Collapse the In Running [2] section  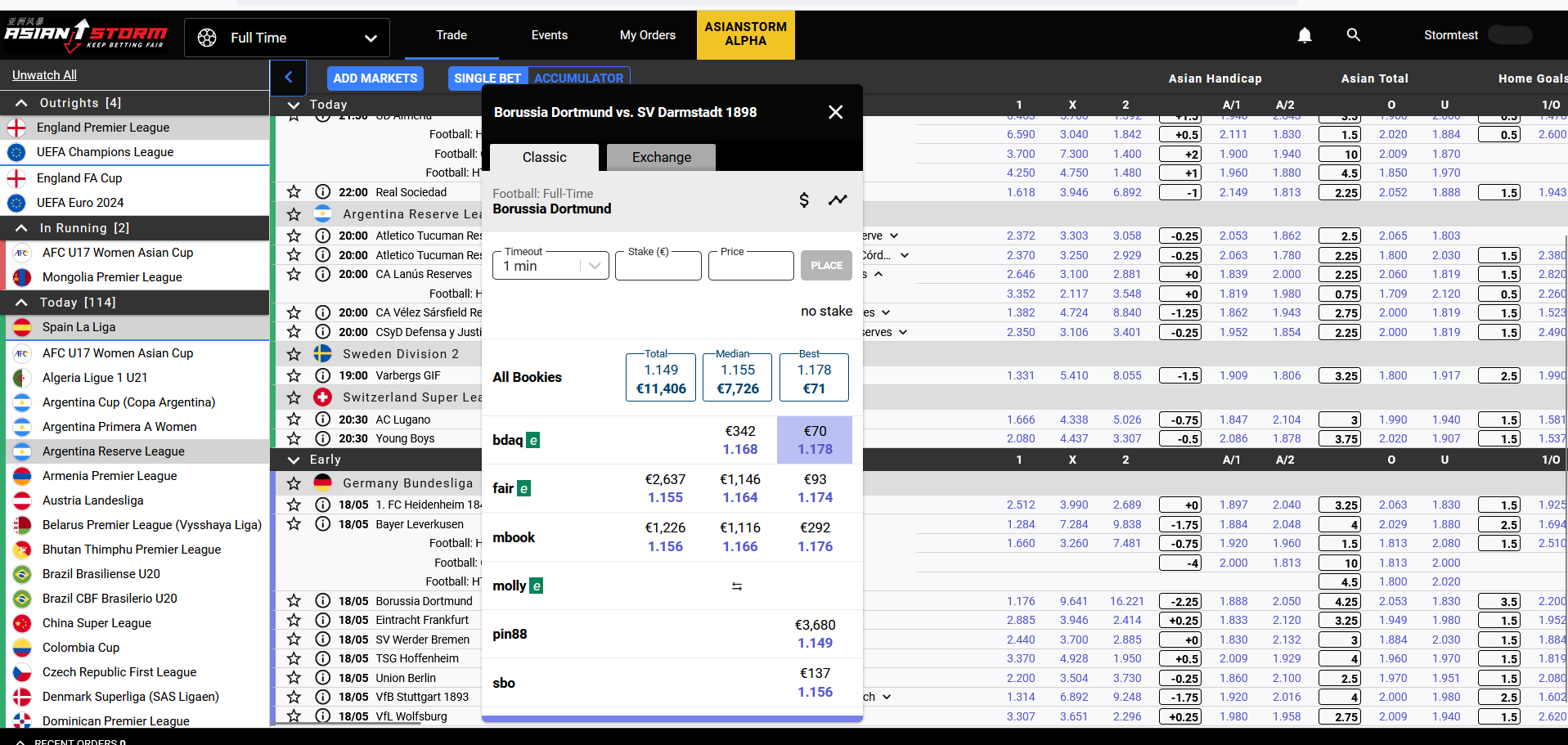pos(21,228)
